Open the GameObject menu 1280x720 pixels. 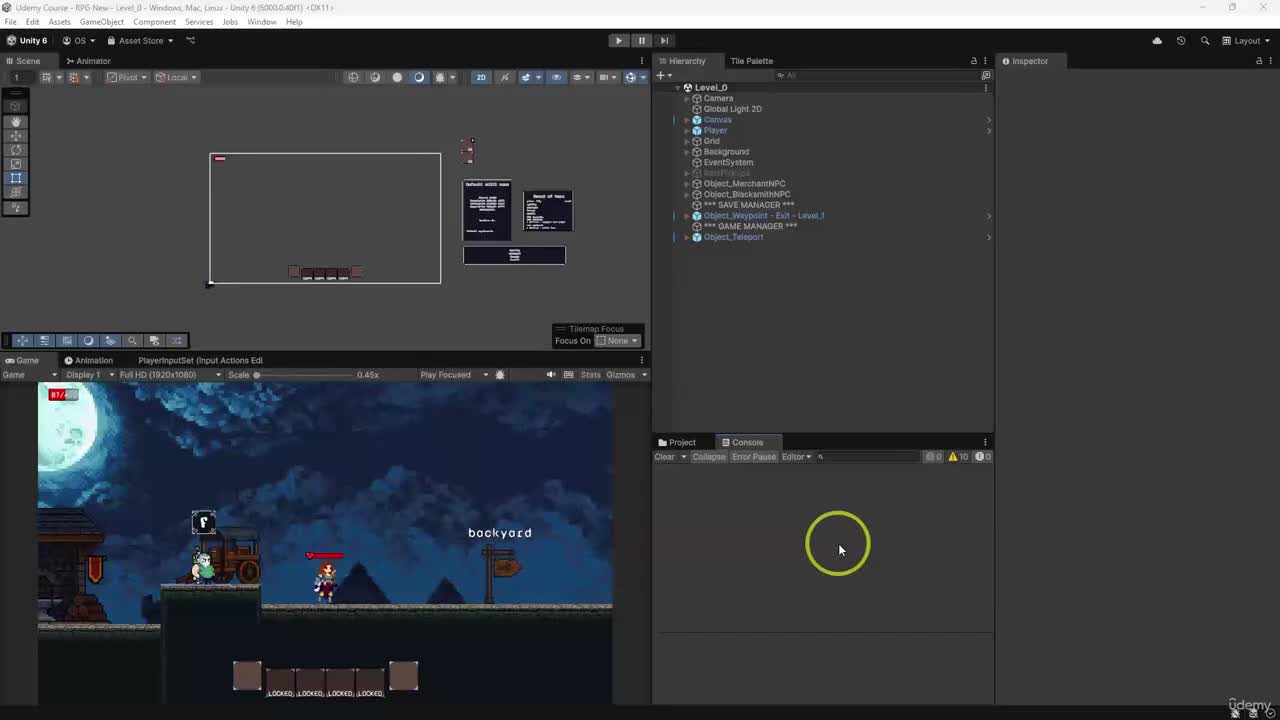click(101, 22)
